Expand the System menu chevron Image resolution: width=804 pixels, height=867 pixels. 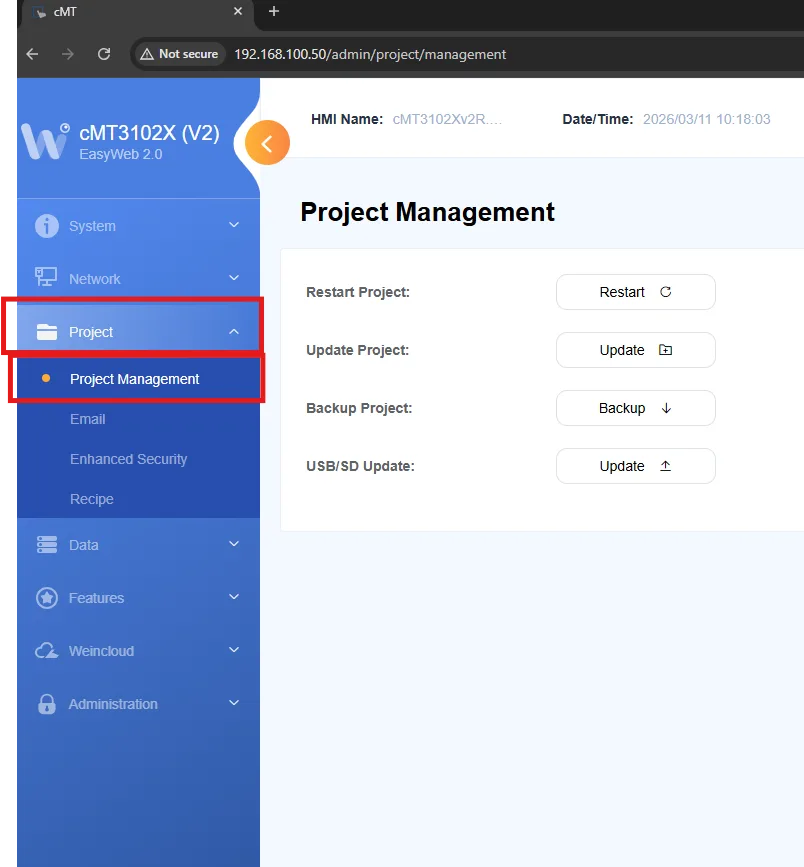click(x=234, y=225)
